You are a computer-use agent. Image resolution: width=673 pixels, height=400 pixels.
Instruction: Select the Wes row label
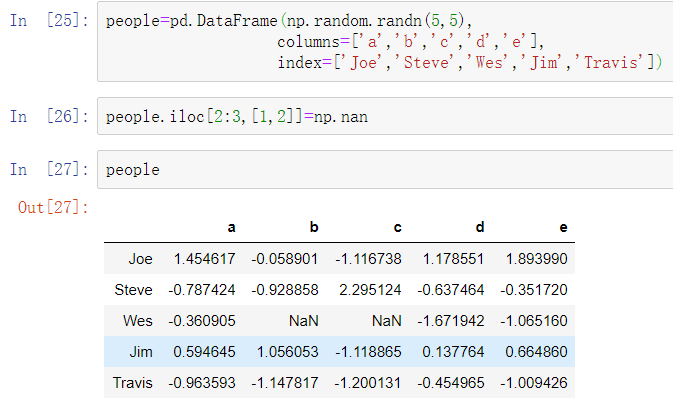138,321
